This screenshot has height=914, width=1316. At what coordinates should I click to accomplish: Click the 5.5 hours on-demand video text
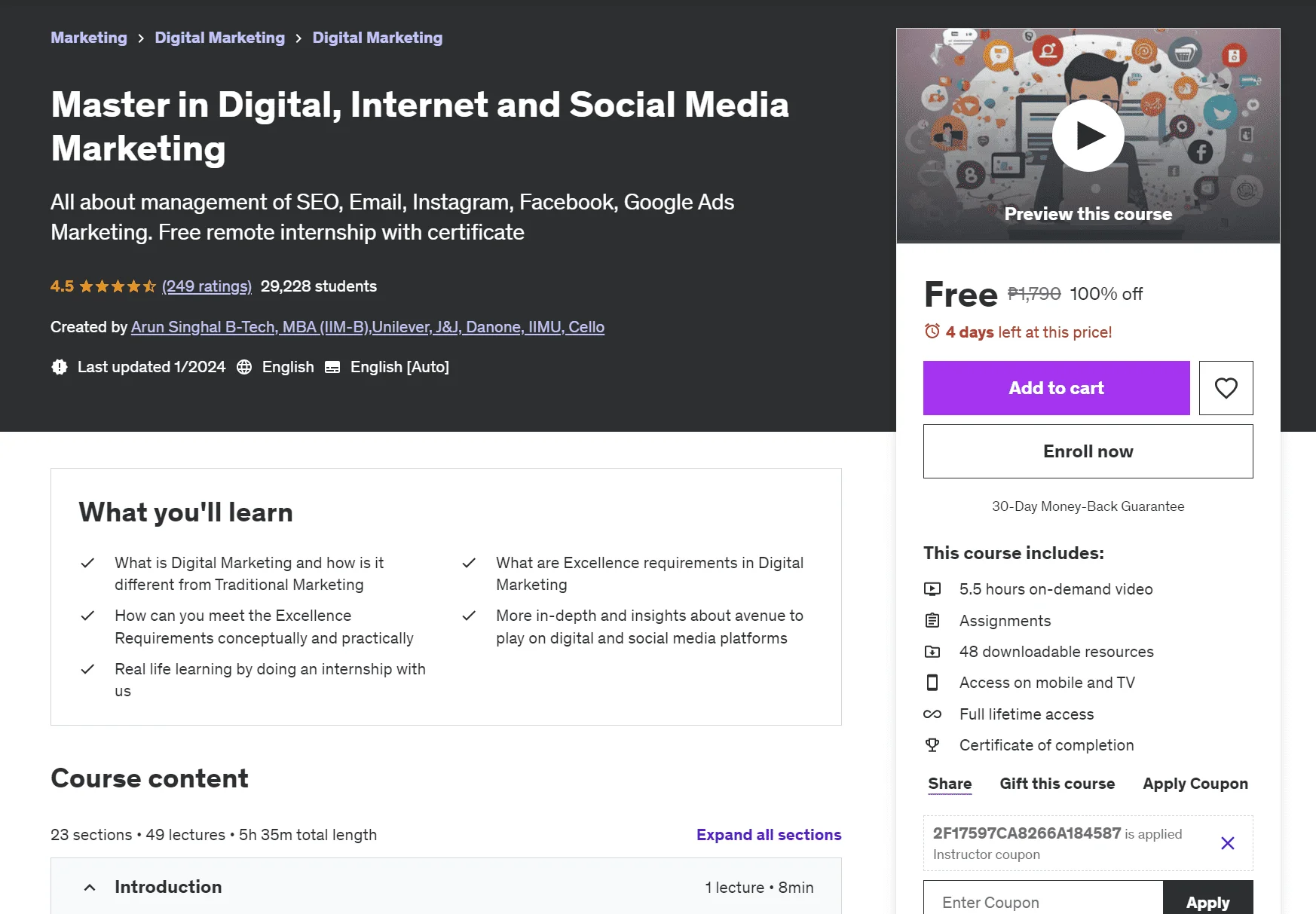coord(1056,589)
